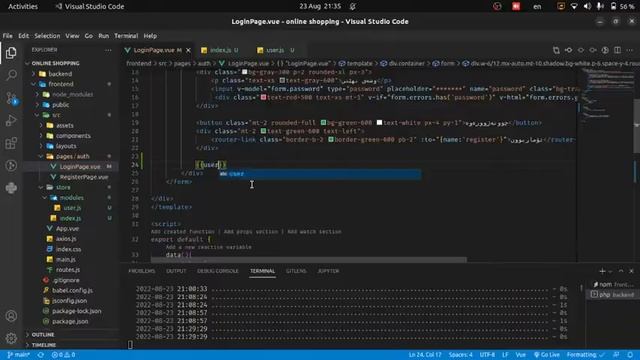Image resolution: width=640 pixels, height=360 pixels.
Task: Open the new terminal dropdown arrow
Action: click(x=611, y=271)
